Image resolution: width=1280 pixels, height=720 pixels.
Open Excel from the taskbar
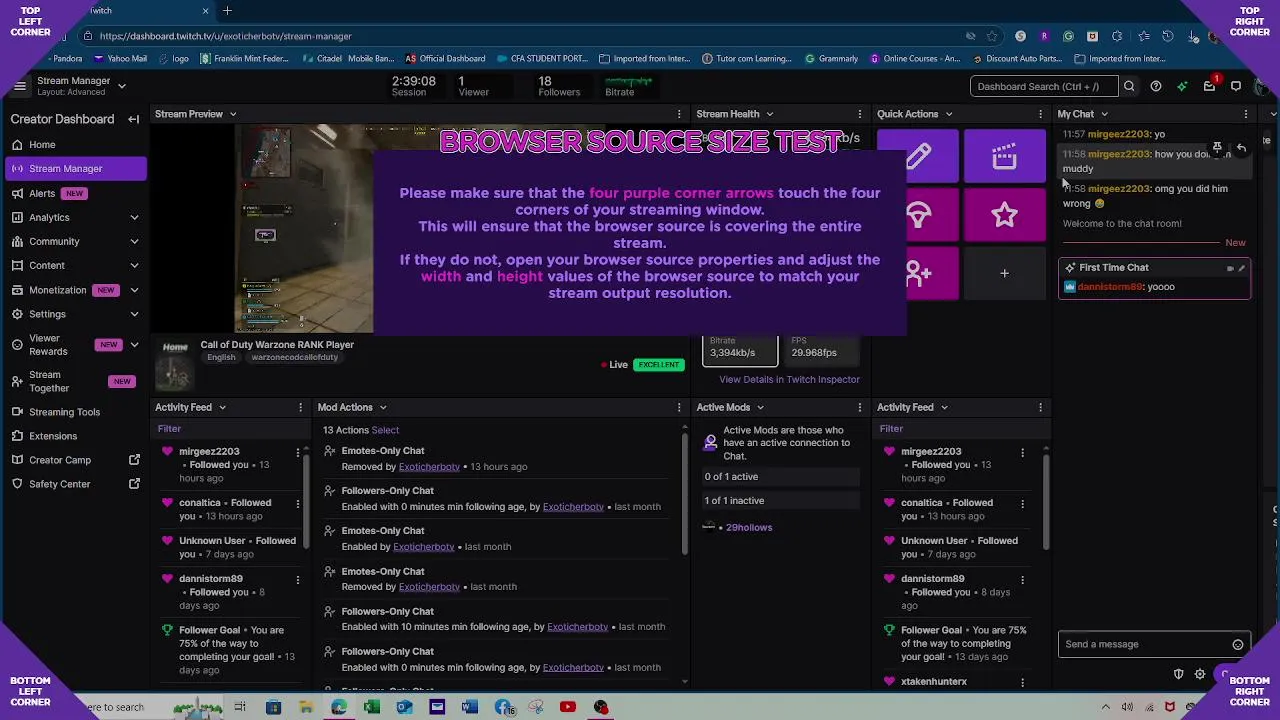coord(371,707)
